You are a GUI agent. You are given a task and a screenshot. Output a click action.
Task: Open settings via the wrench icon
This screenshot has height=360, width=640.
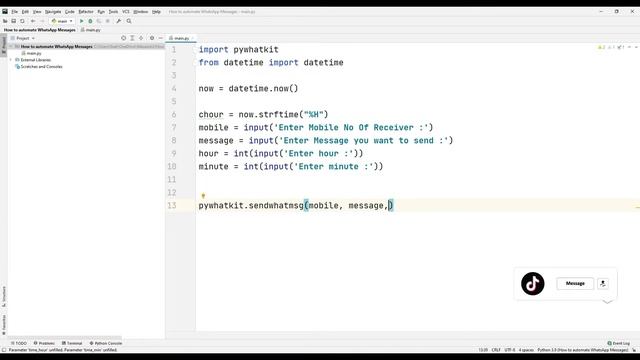point(119,21)
